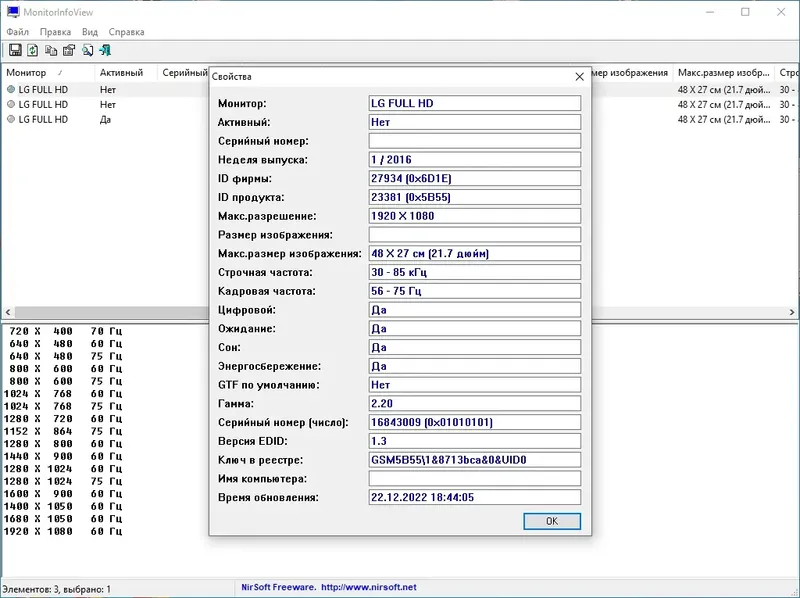The image size is (800, 598).
Task: Open the nirsoft.net link in status bar
Action: point(368,587)
